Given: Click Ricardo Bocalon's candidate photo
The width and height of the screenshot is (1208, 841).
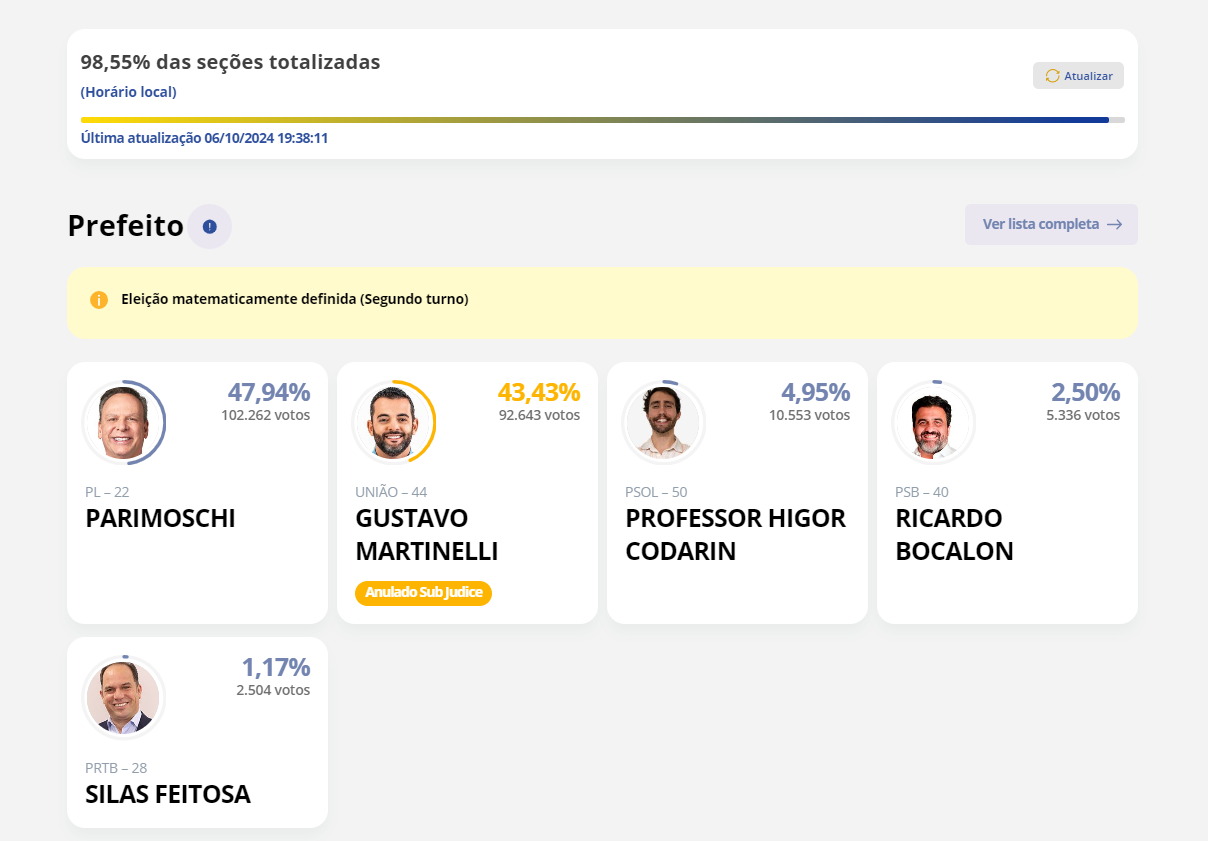Looking at the screenshot, I should coord(933,423).
